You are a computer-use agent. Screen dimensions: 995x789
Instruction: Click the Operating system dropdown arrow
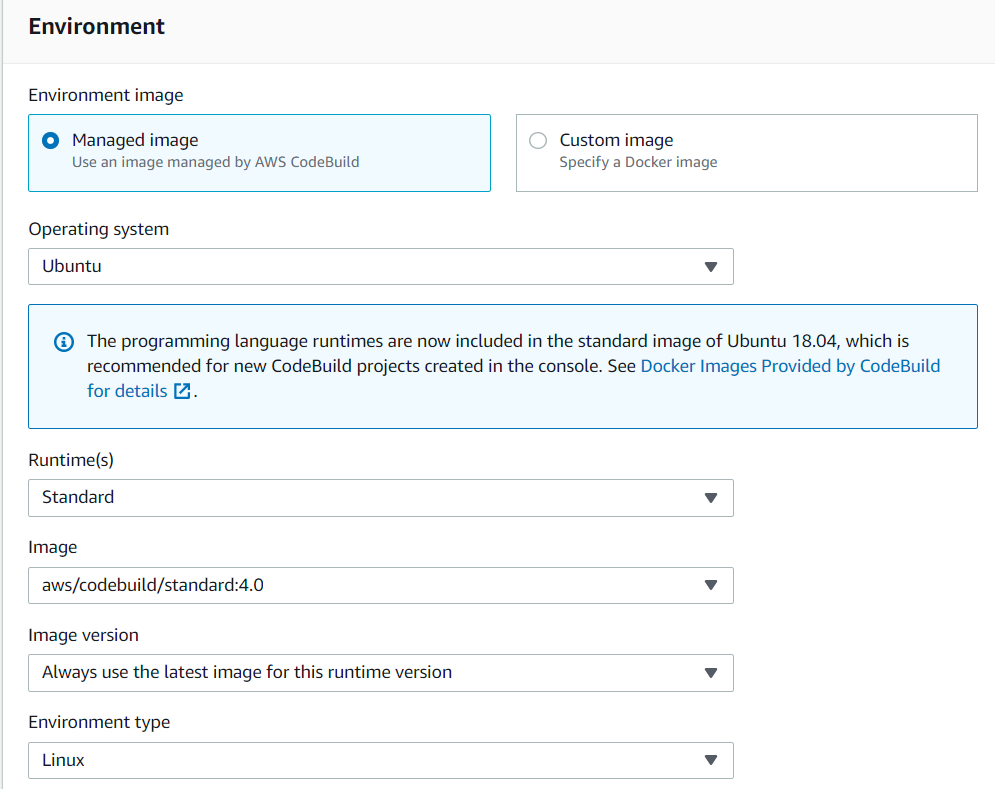[711, 267]
